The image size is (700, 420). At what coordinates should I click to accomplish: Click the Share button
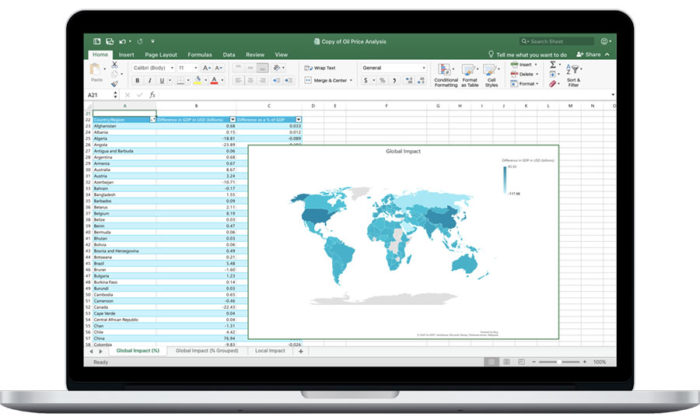coord(589,54)
